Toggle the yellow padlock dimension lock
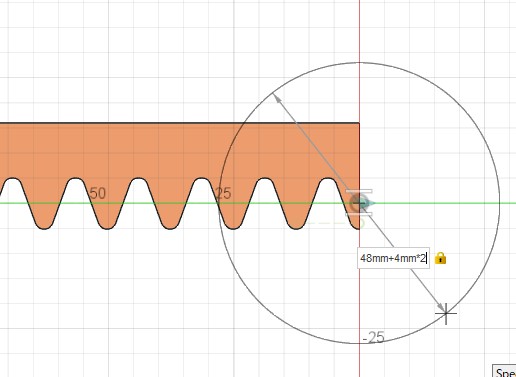 440,258
